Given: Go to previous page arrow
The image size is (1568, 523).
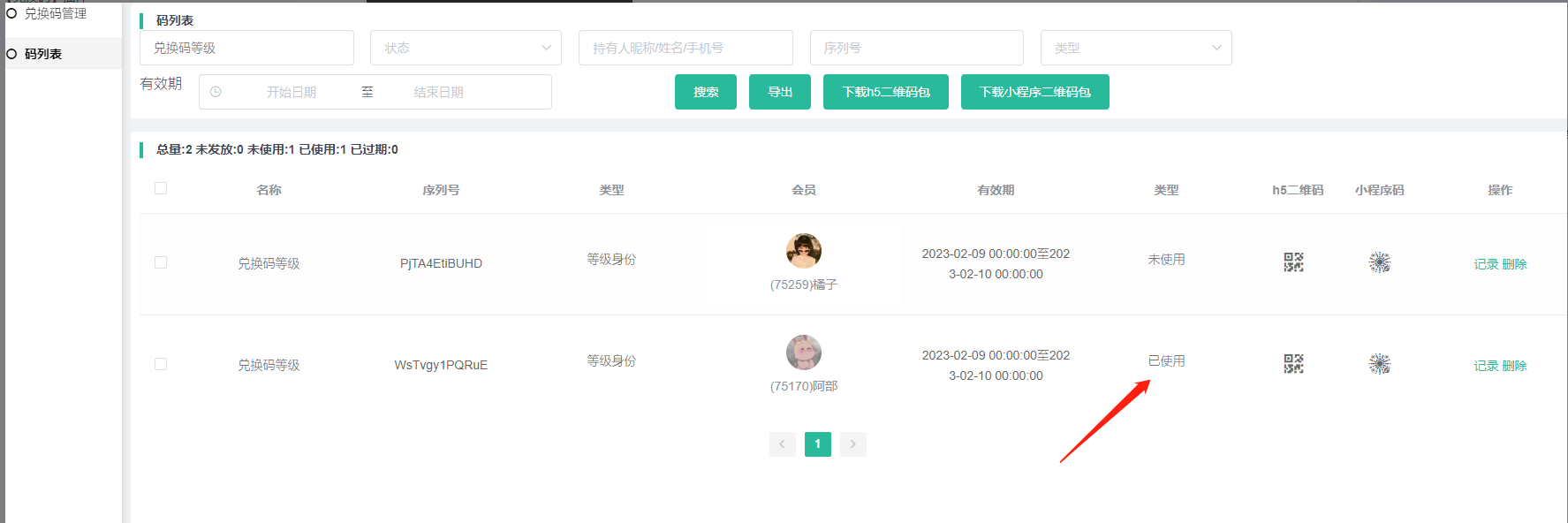Looking at the screenshot, I should (782, 443).
